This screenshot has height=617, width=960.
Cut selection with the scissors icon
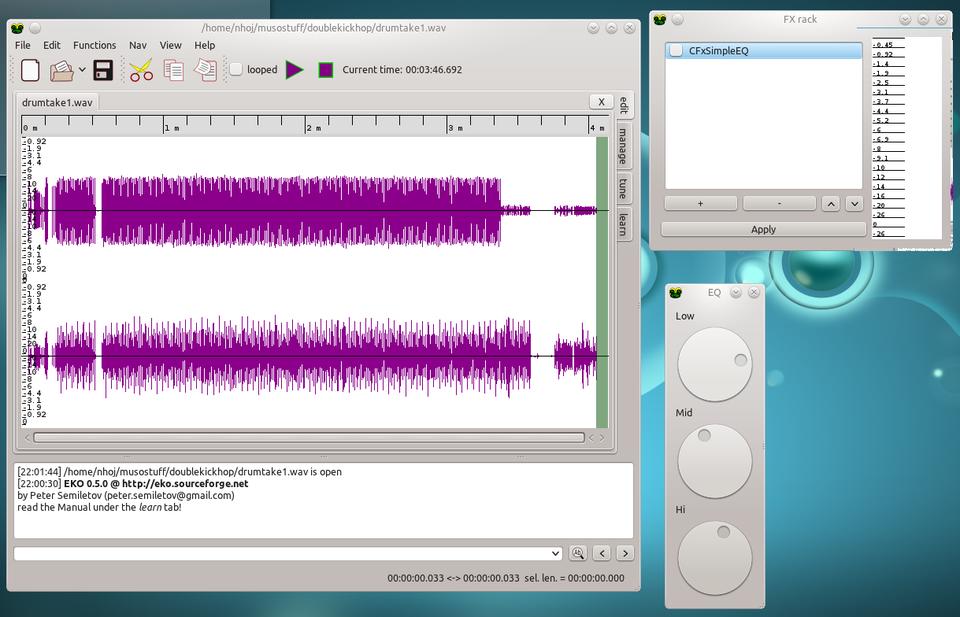141,70
